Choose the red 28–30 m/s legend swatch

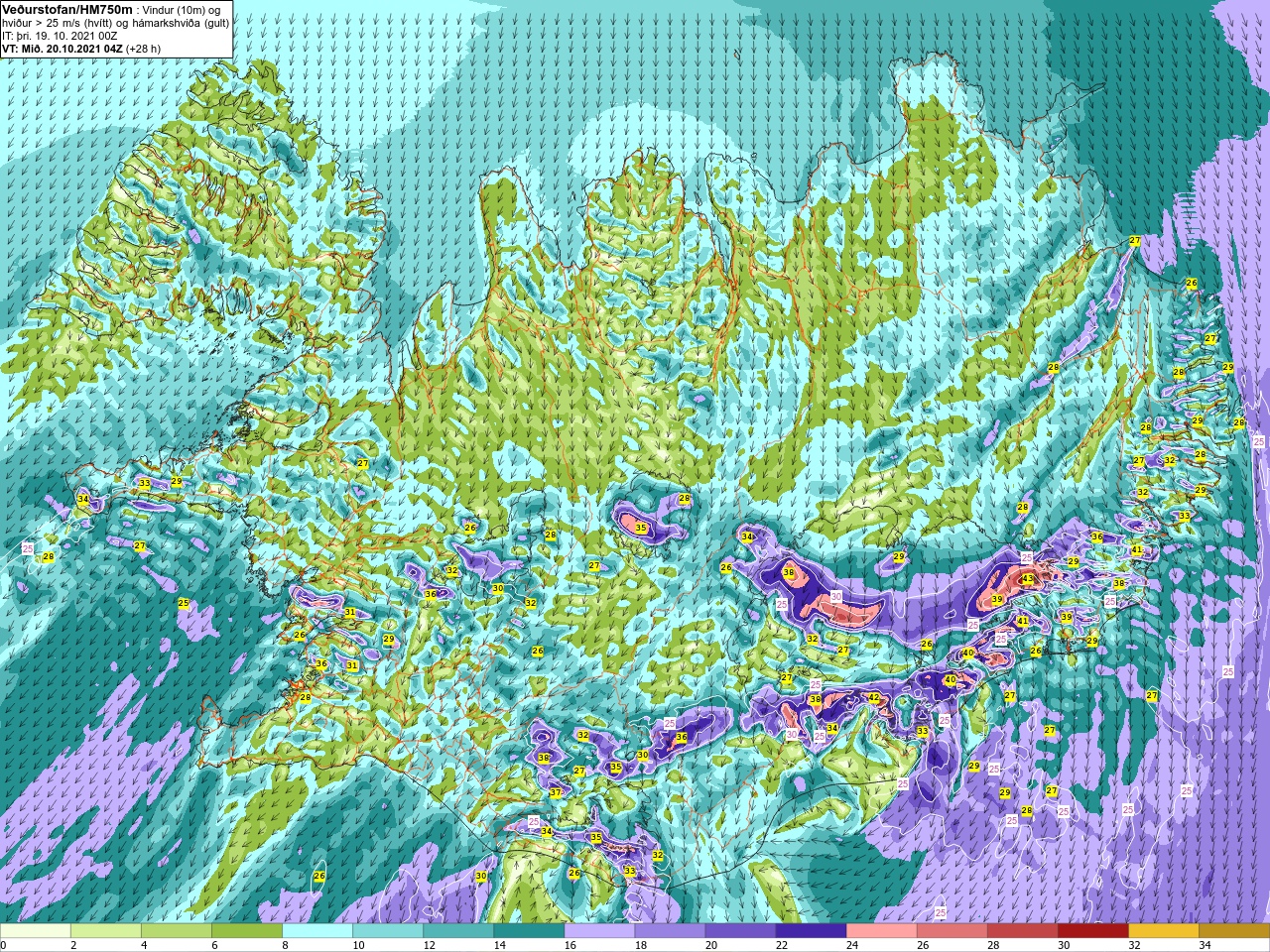coord(1022,931)
